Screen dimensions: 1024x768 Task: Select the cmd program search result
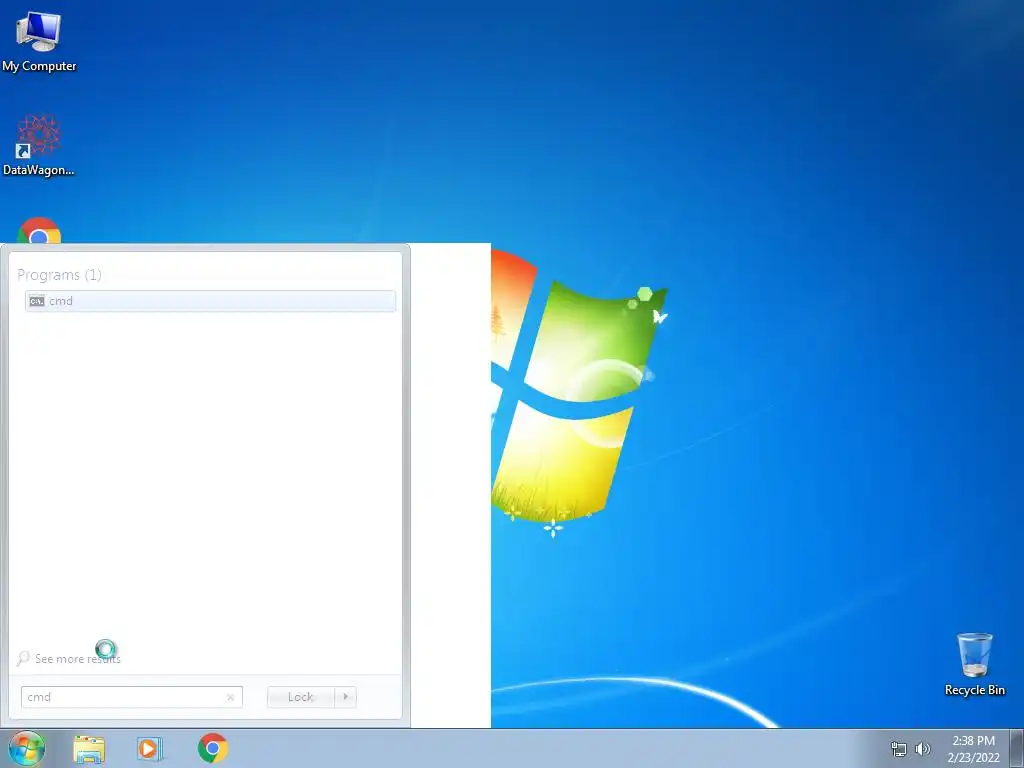click(210, 301)
